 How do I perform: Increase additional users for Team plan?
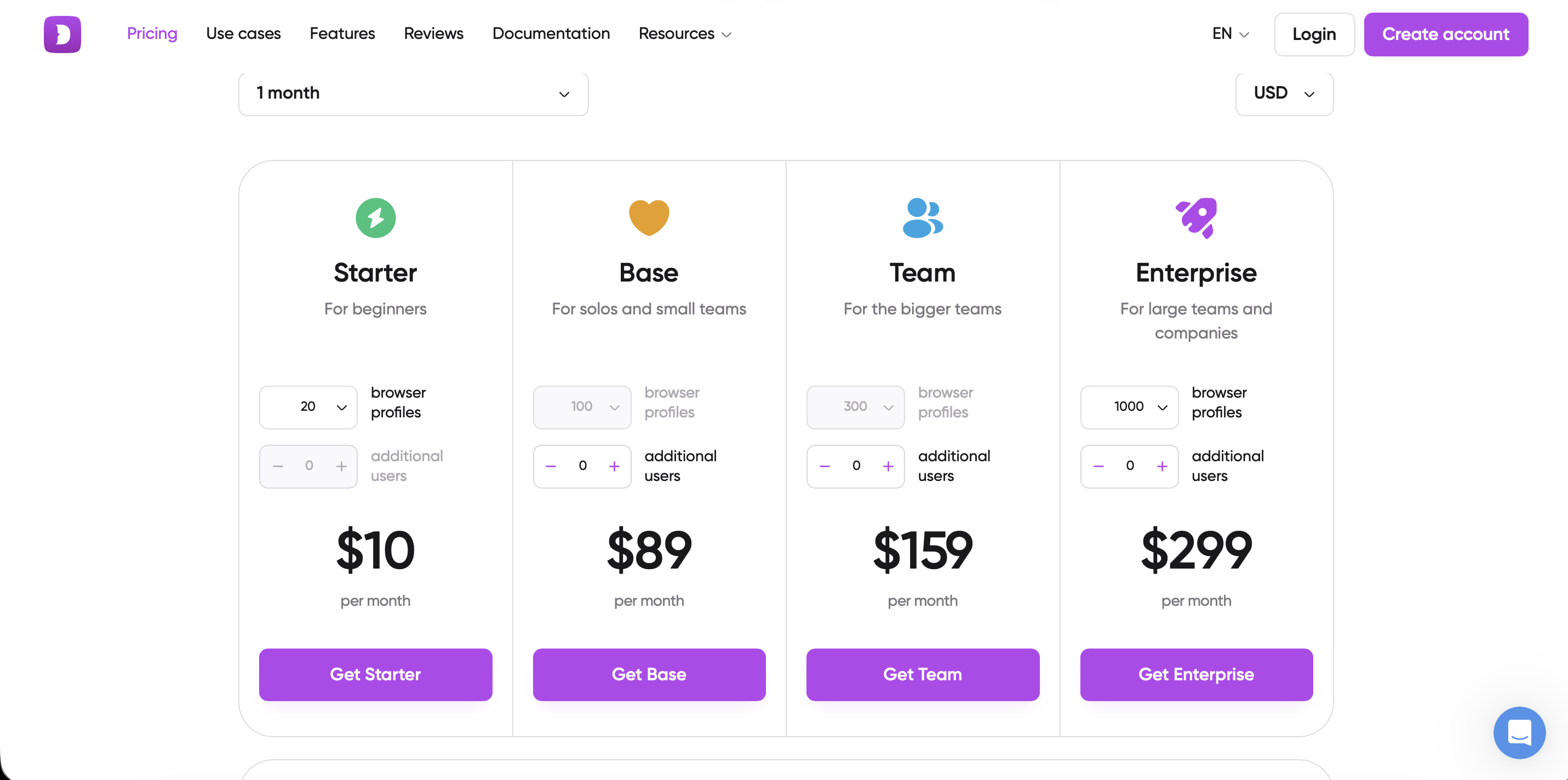[x=888, y=466]
